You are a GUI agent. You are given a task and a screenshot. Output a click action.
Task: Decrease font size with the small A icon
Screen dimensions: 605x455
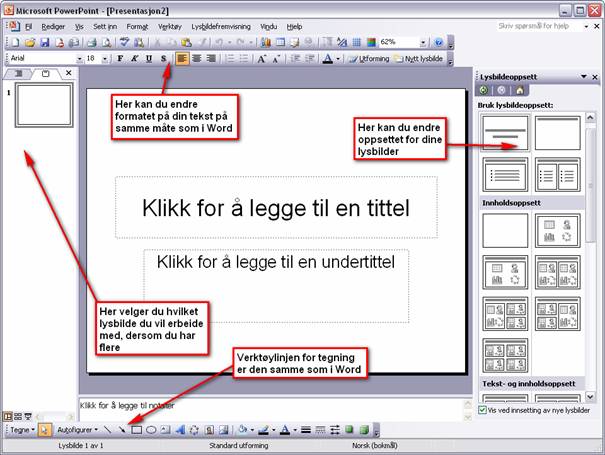(x=276, y=59)
